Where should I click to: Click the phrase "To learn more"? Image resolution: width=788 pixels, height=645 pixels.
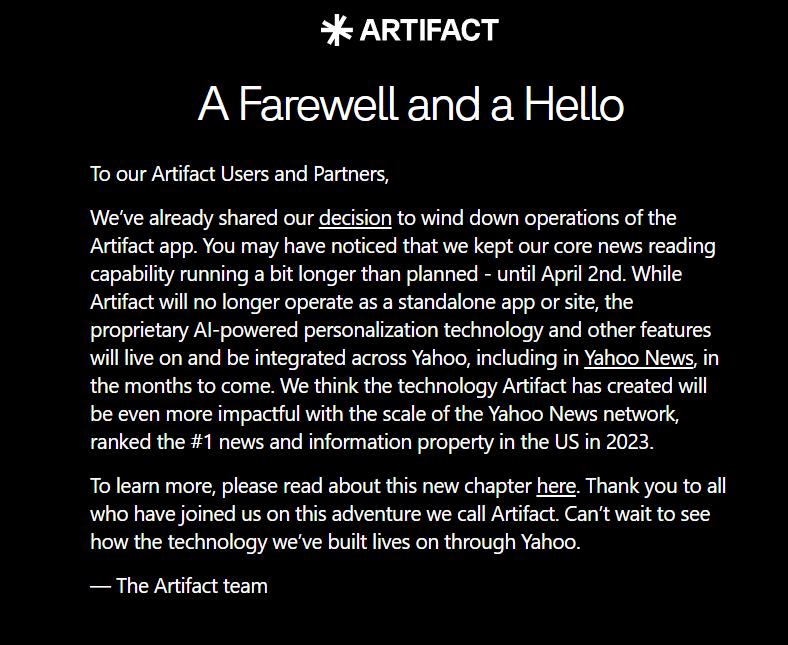(150, 487)
